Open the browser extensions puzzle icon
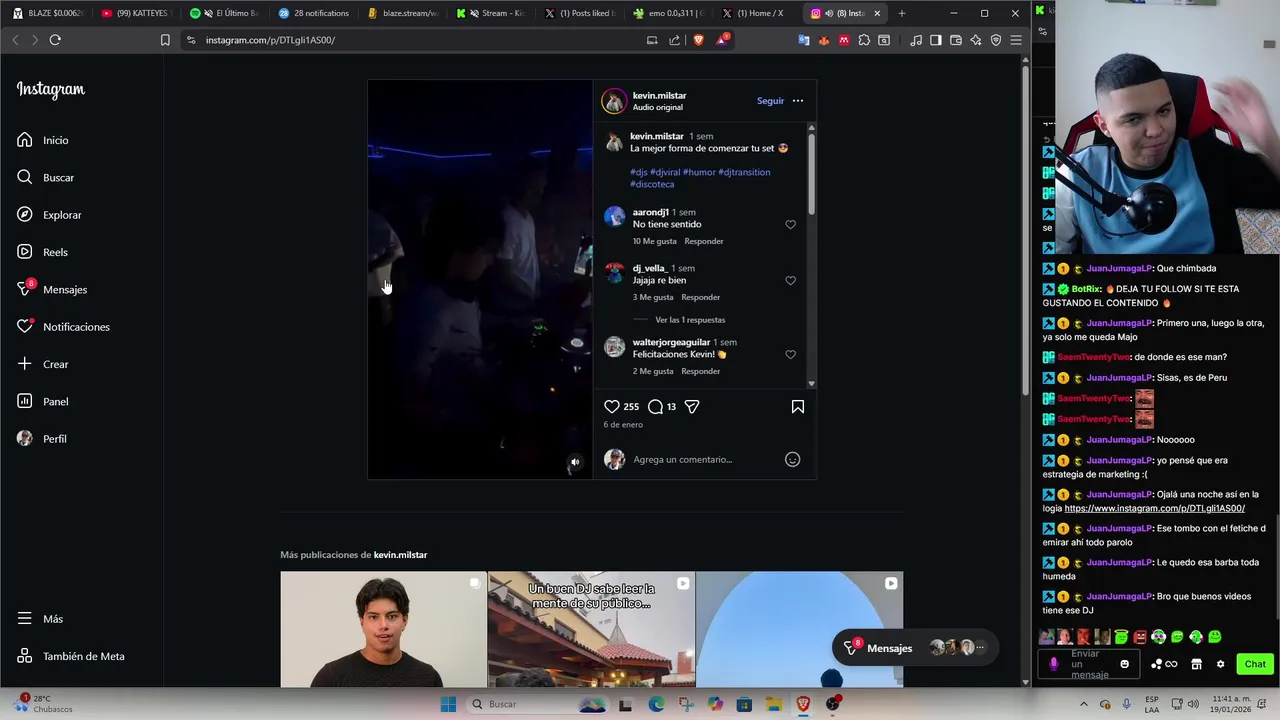Screen dimensions: 1280x720 (864, 40)
